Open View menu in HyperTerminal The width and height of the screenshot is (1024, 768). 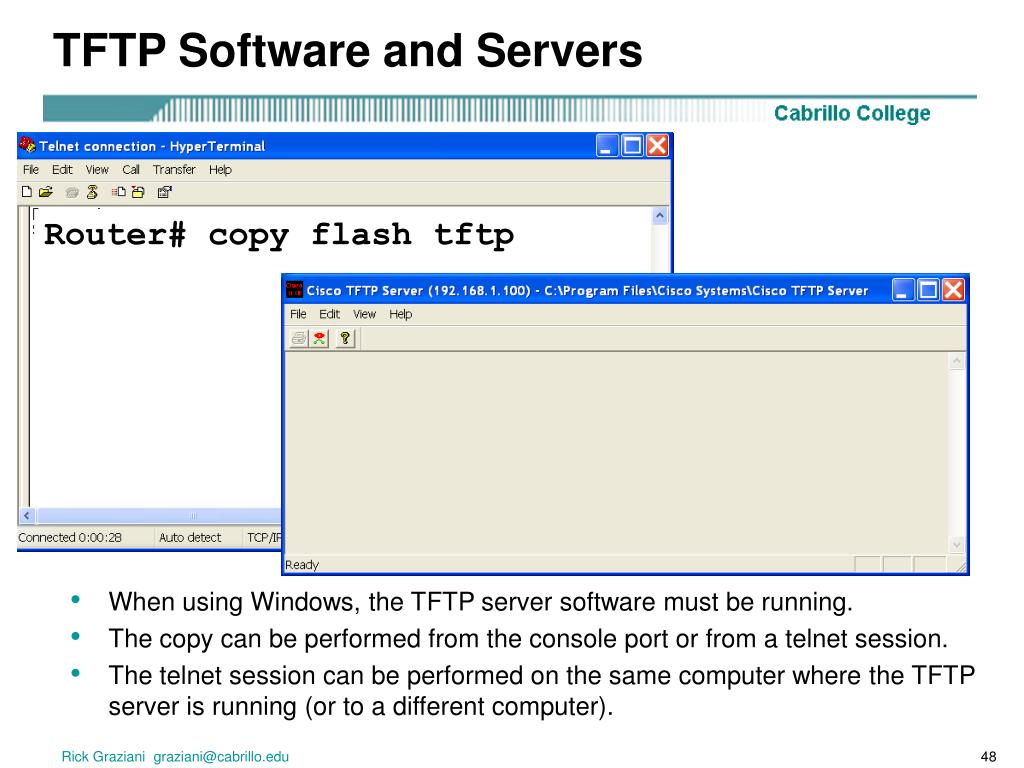97,170
